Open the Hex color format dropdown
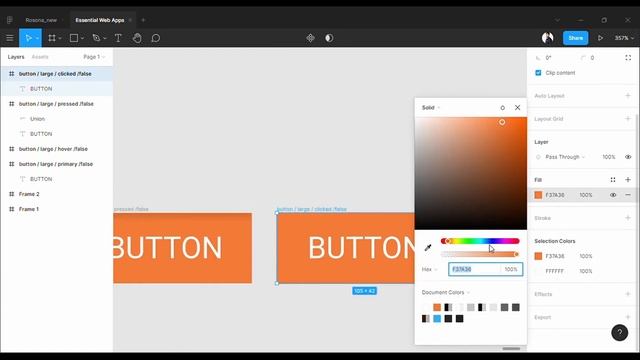Screen dimensions: 640x360 click(x=429, y=269)
